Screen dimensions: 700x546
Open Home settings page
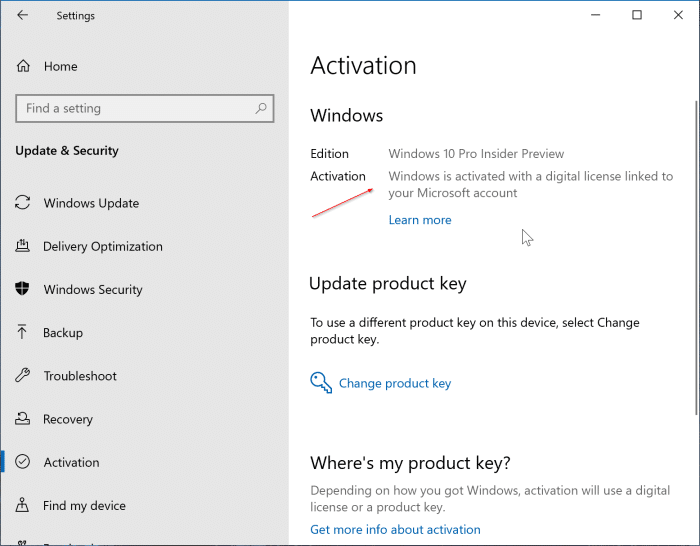(60, 67)
